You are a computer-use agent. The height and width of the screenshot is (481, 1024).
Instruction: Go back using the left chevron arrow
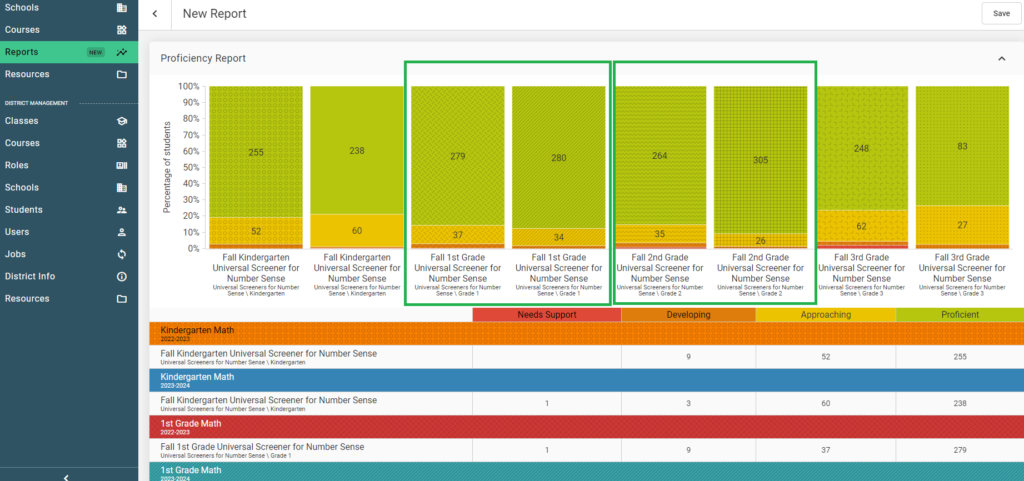pos(155,14)
